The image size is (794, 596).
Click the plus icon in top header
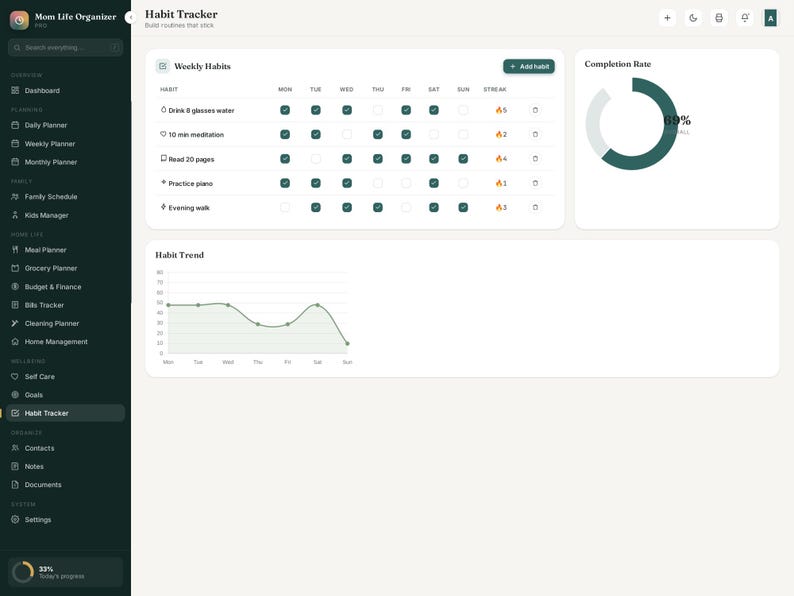click(x=667, y=18)
